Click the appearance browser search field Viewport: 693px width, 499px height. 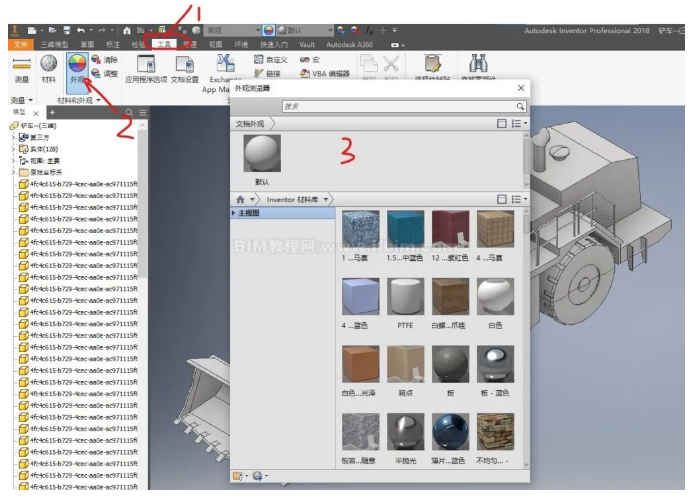point(400,105)
